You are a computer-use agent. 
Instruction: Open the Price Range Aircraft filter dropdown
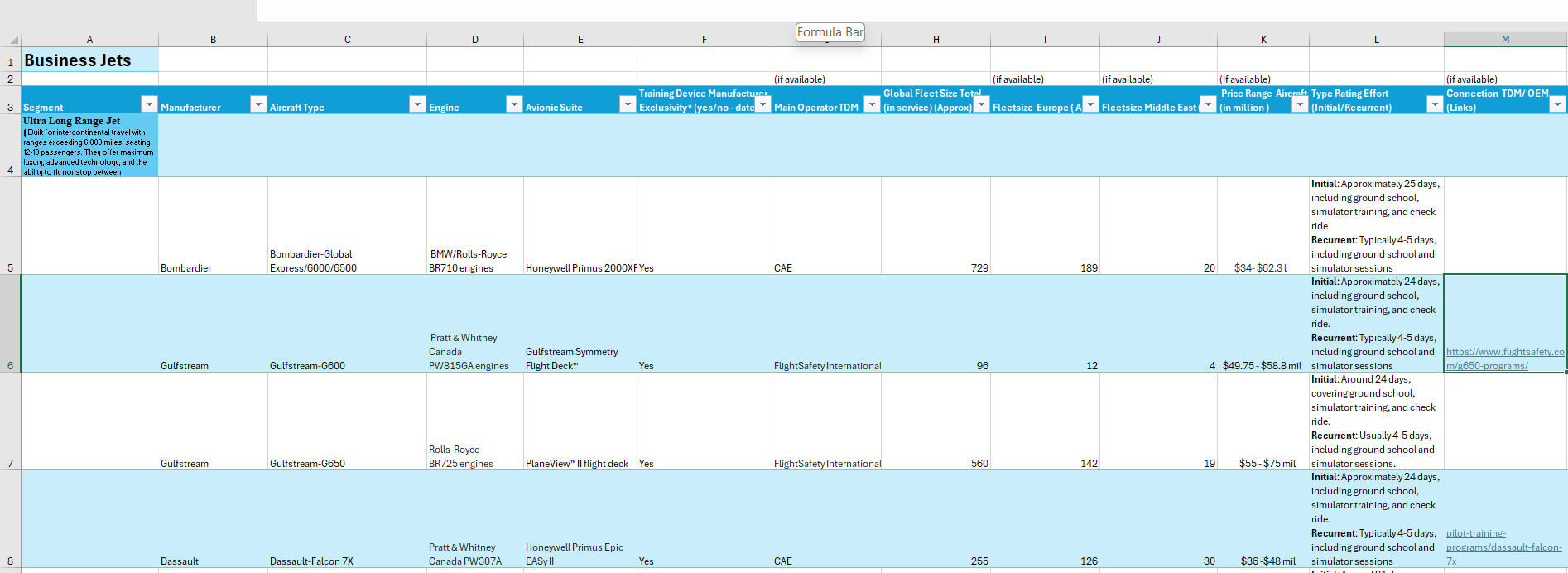pos(1300,104)
